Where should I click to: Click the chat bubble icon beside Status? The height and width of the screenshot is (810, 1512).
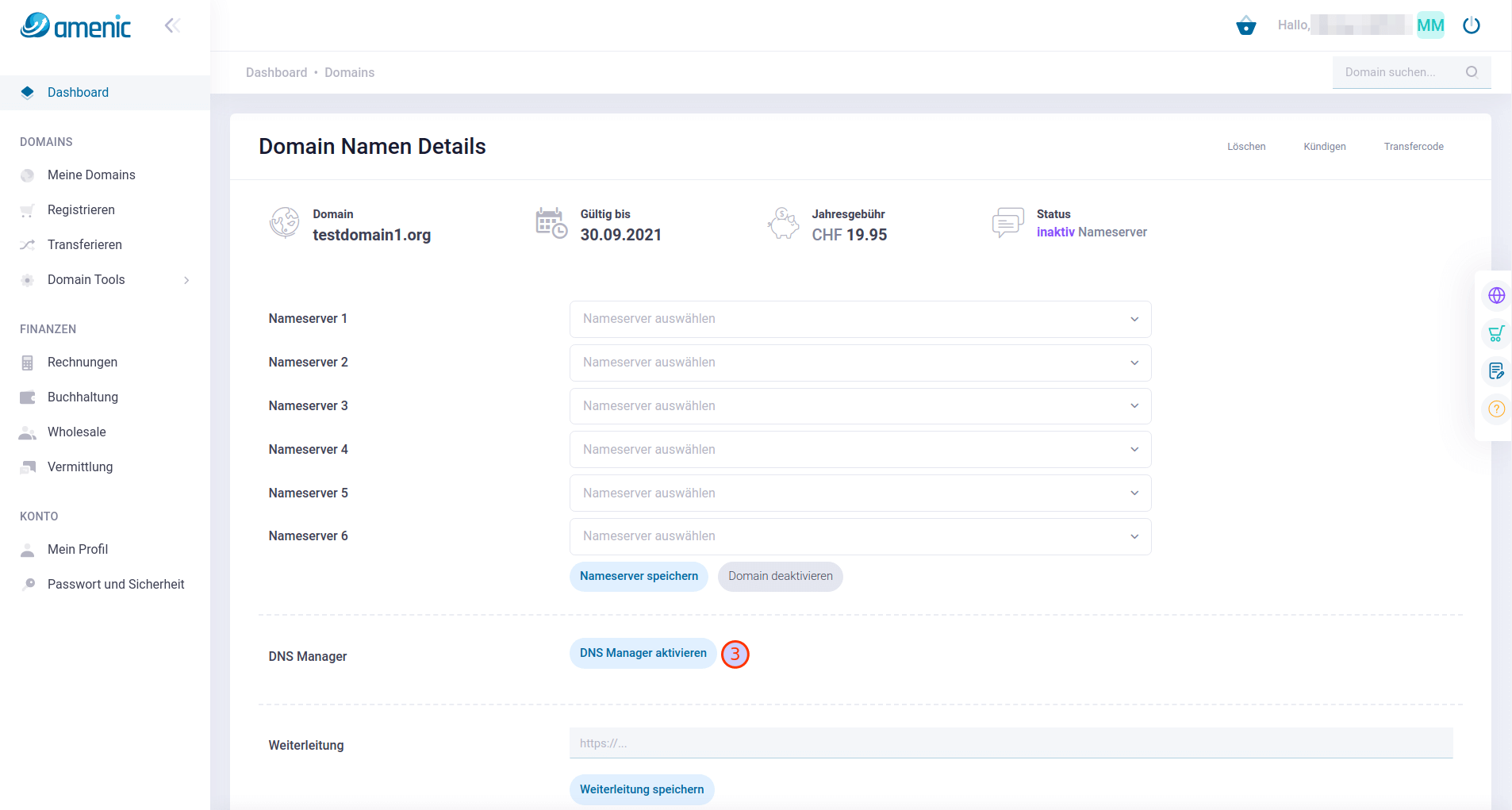click(x=1007, y=223)
